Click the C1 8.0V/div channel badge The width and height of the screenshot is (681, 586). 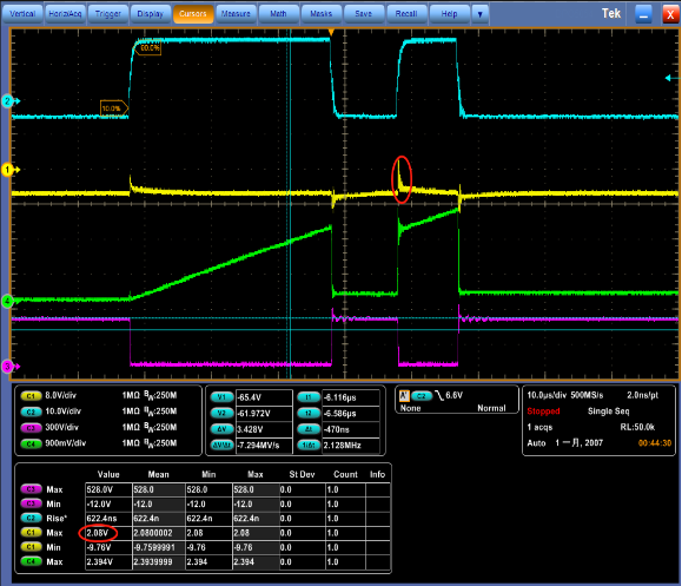tap(30, 397)
